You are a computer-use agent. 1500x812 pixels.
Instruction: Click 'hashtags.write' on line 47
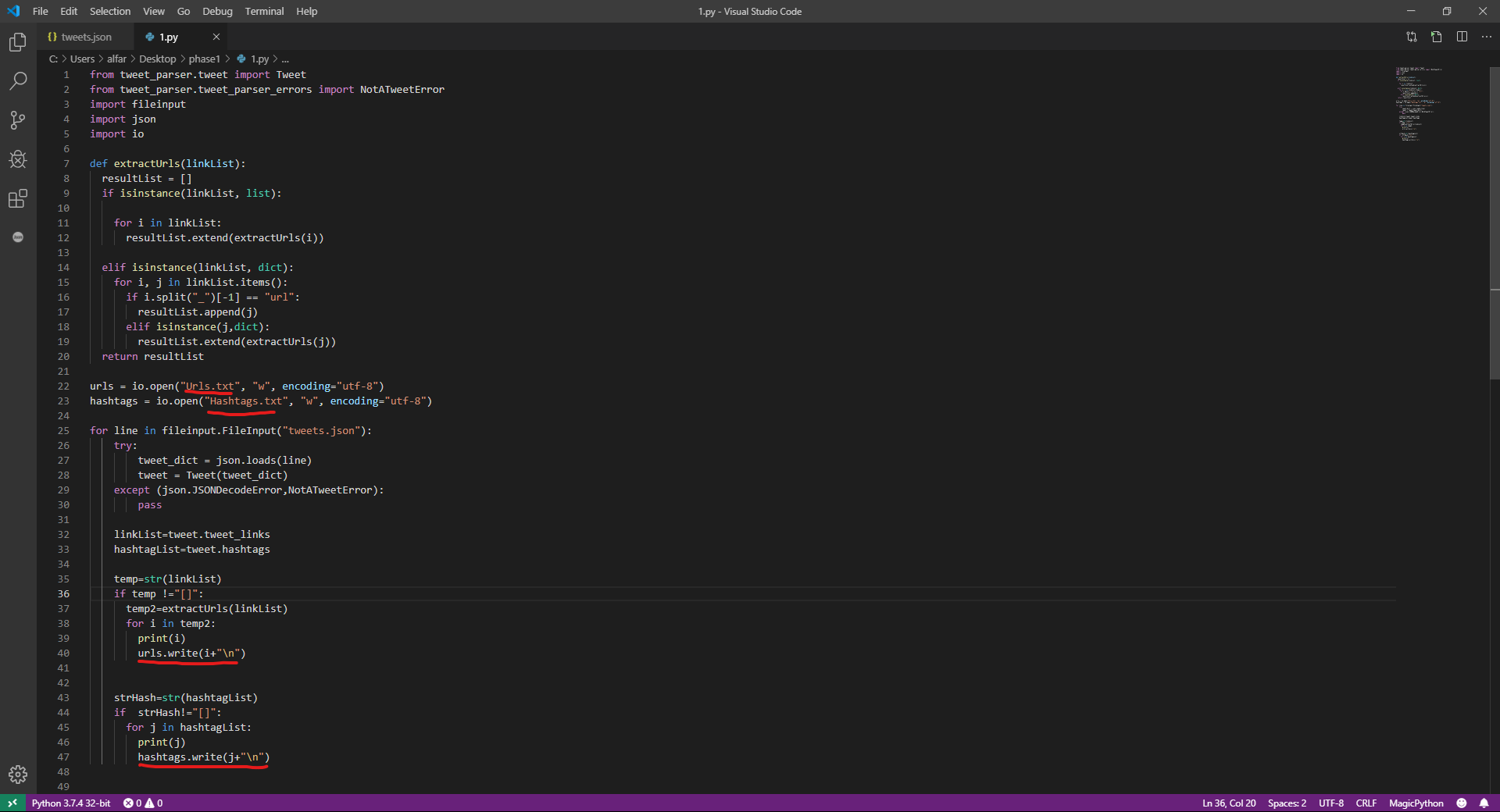(180, 757)
